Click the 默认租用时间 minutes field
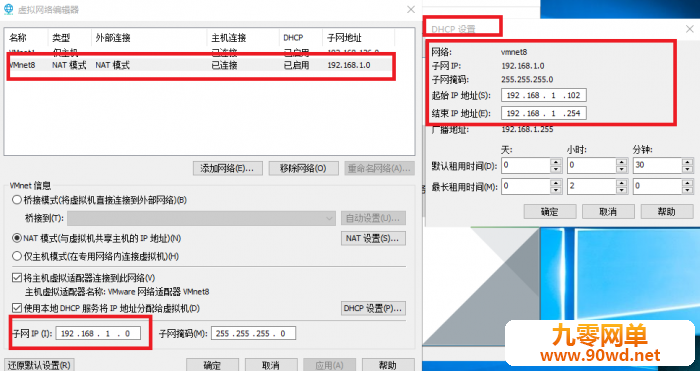 (658, 165)
